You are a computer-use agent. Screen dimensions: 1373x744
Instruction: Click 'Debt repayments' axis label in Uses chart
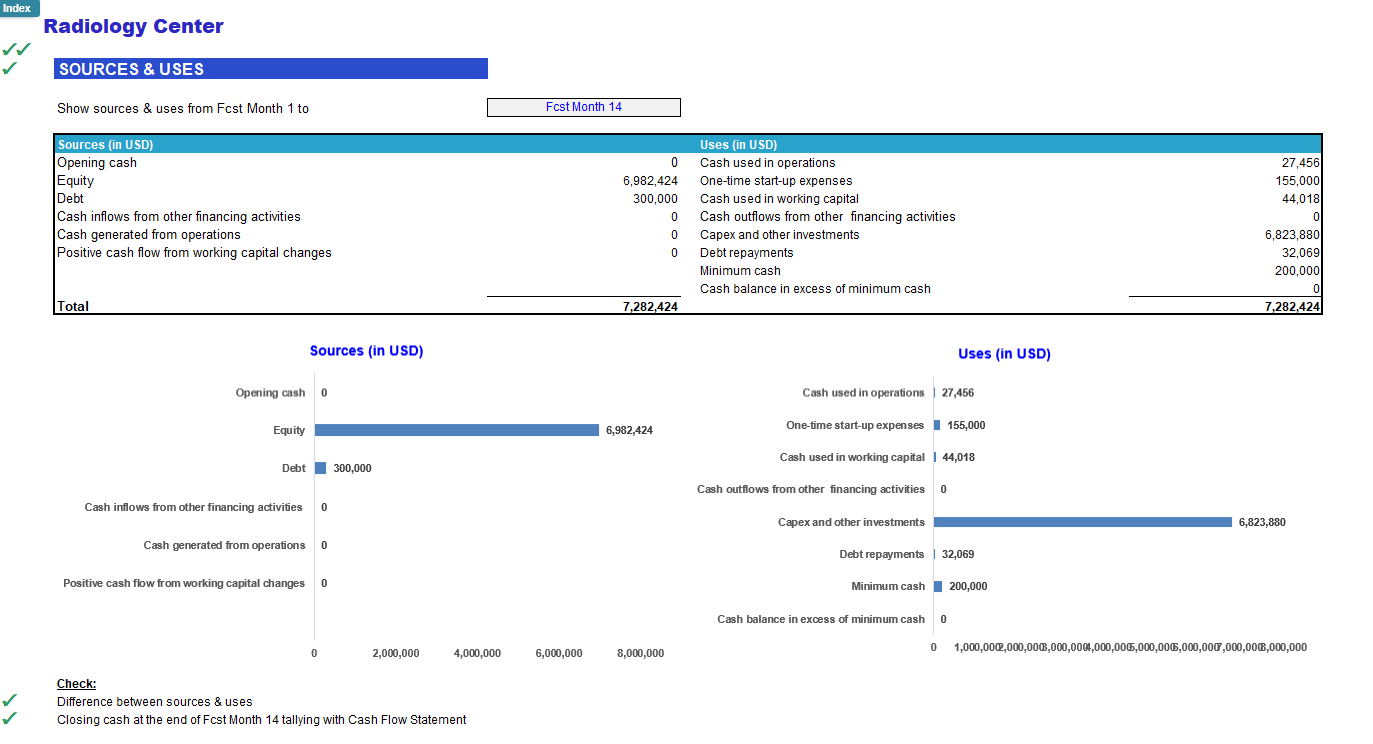(x=882, y=554)
